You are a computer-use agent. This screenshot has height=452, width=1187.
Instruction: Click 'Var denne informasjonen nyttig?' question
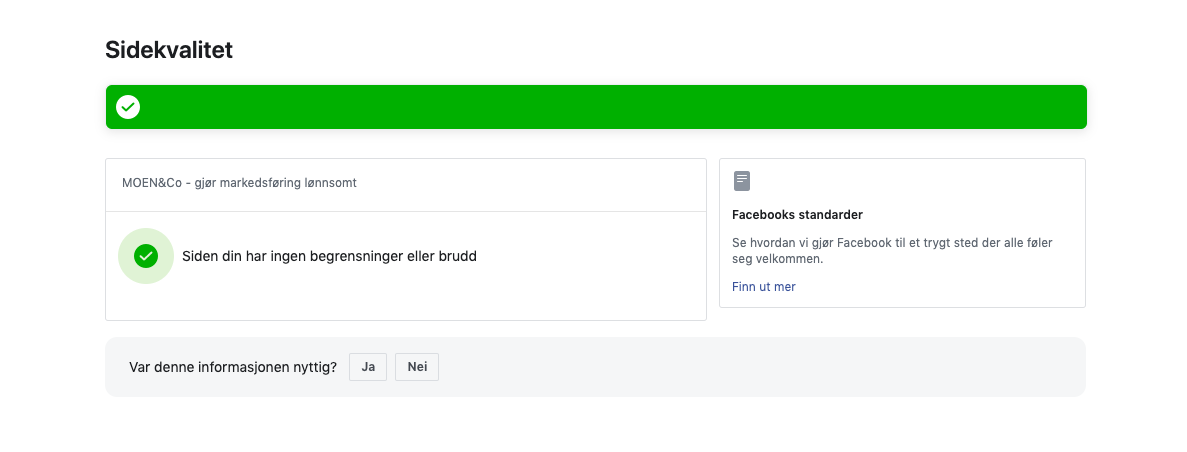[233, 367]
